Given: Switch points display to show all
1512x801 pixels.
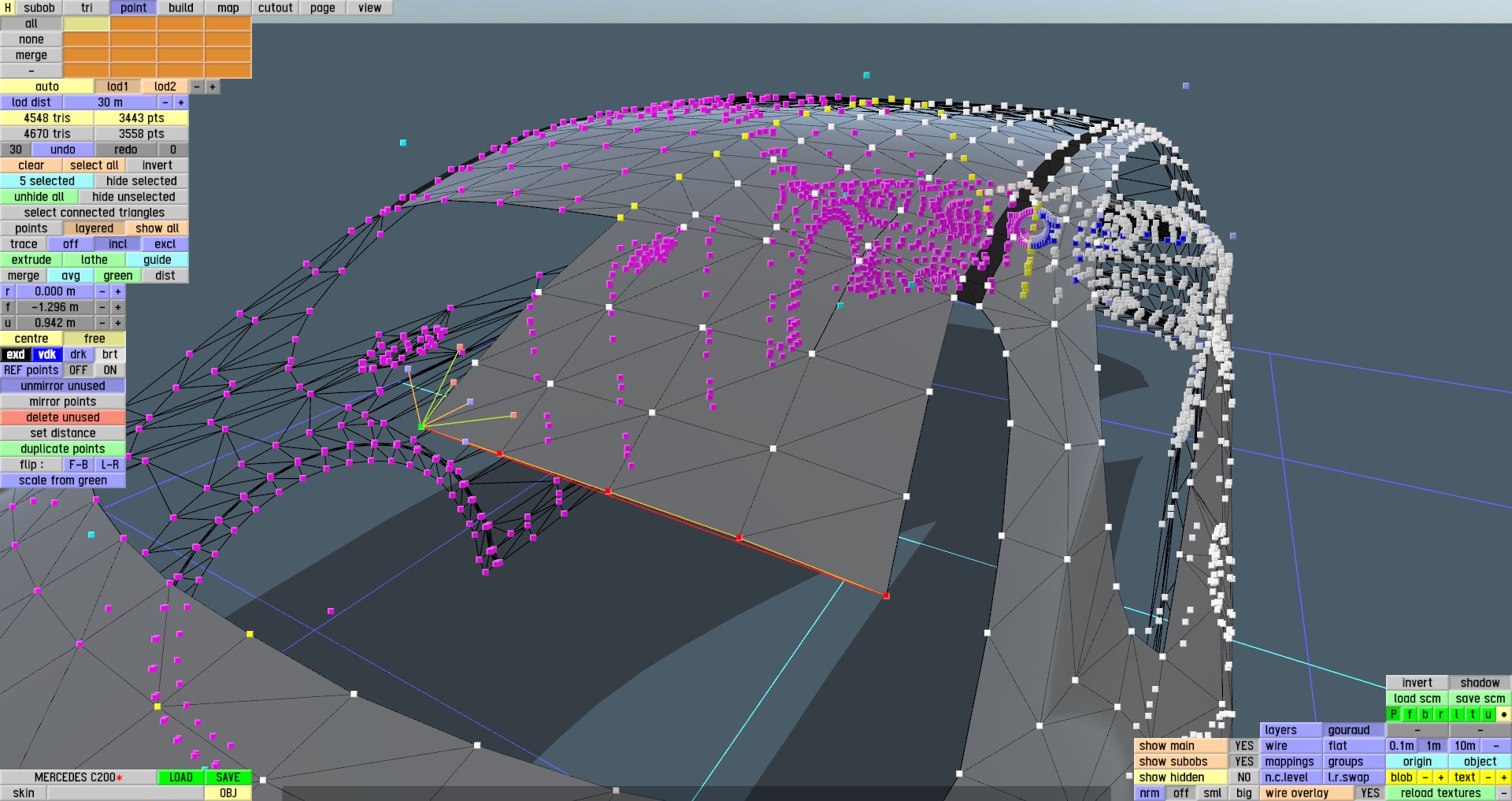Looking at the screenshot, I should tap(157, 228).
